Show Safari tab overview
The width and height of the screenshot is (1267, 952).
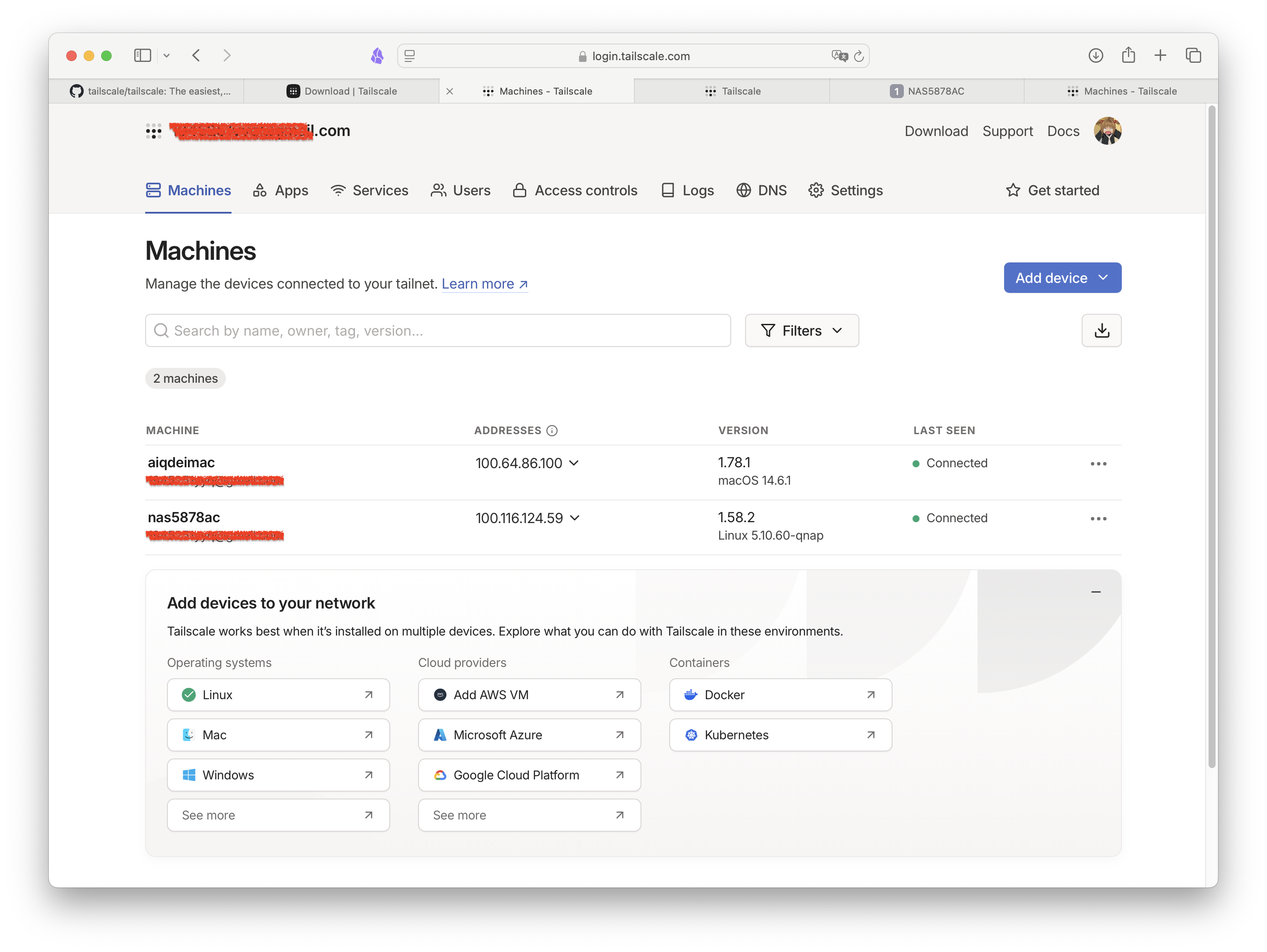(x=1193, y=55)
